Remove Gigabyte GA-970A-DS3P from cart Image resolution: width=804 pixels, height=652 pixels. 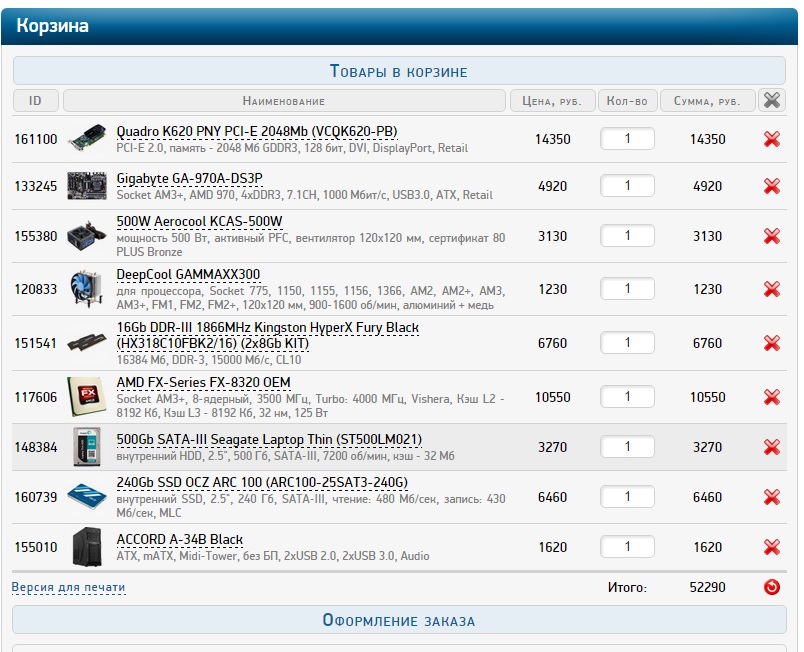[772, 186]
